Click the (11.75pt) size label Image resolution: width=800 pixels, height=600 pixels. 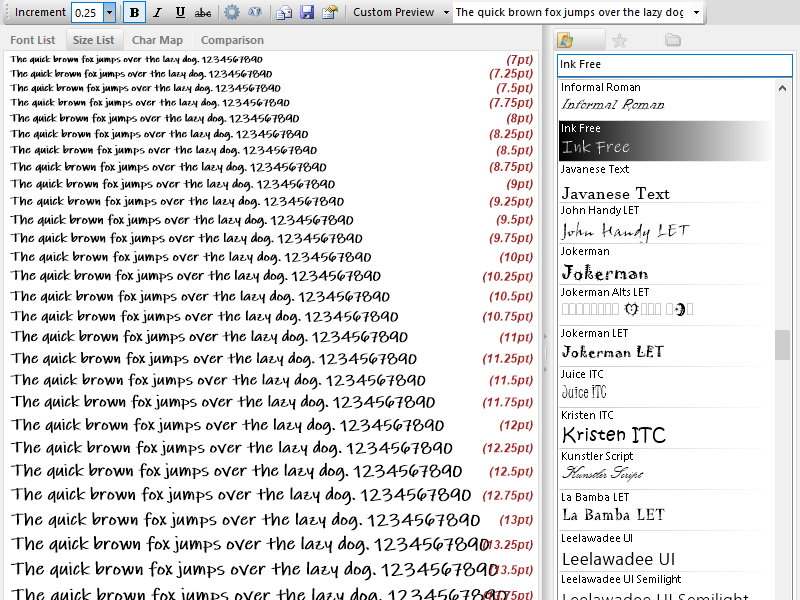tap(508, 403)
